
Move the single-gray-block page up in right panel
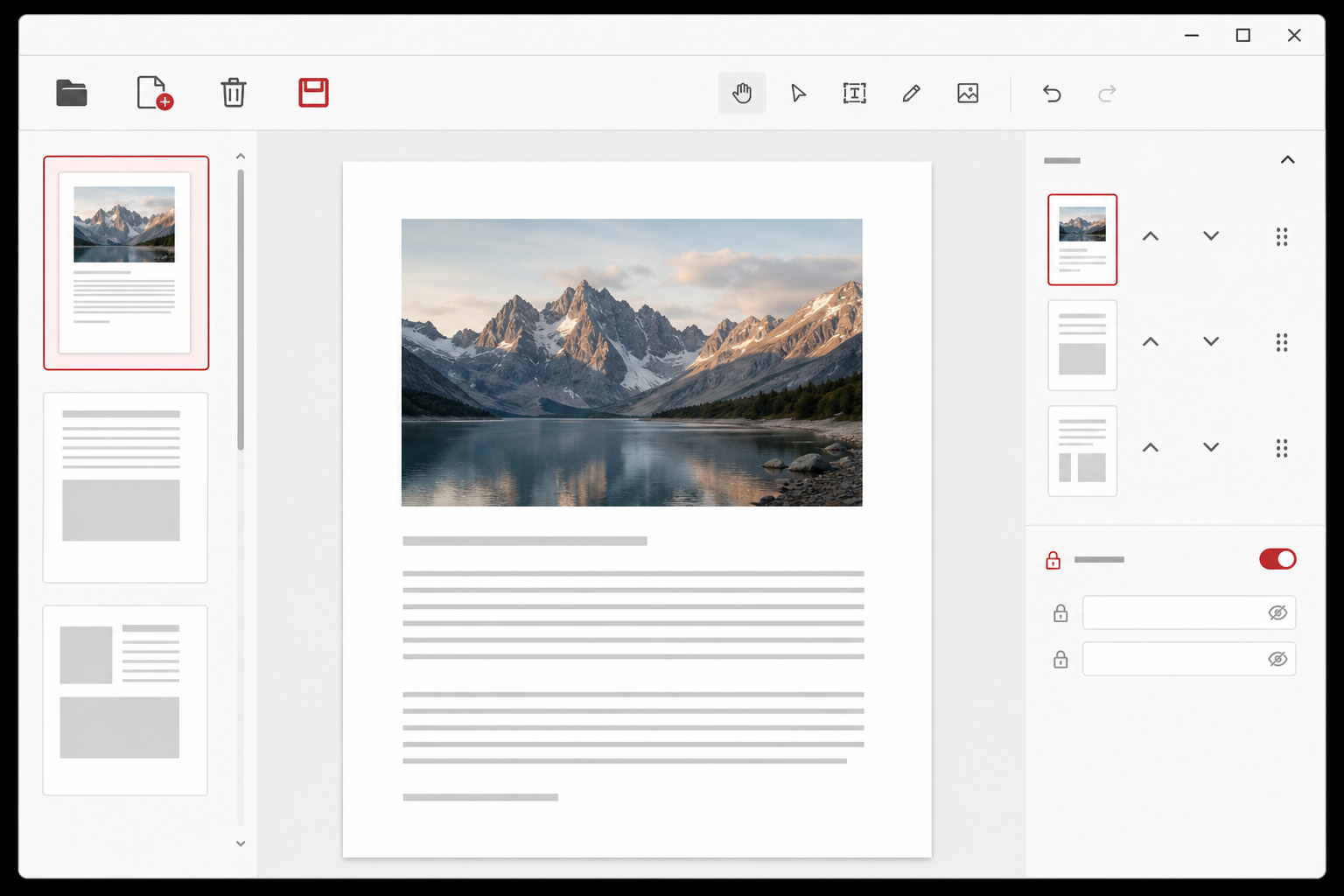point(1151,342)
